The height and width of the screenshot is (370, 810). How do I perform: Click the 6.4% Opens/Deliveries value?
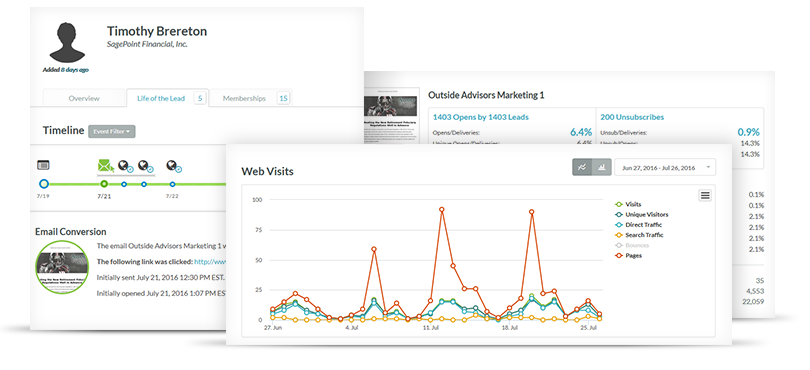581,132
